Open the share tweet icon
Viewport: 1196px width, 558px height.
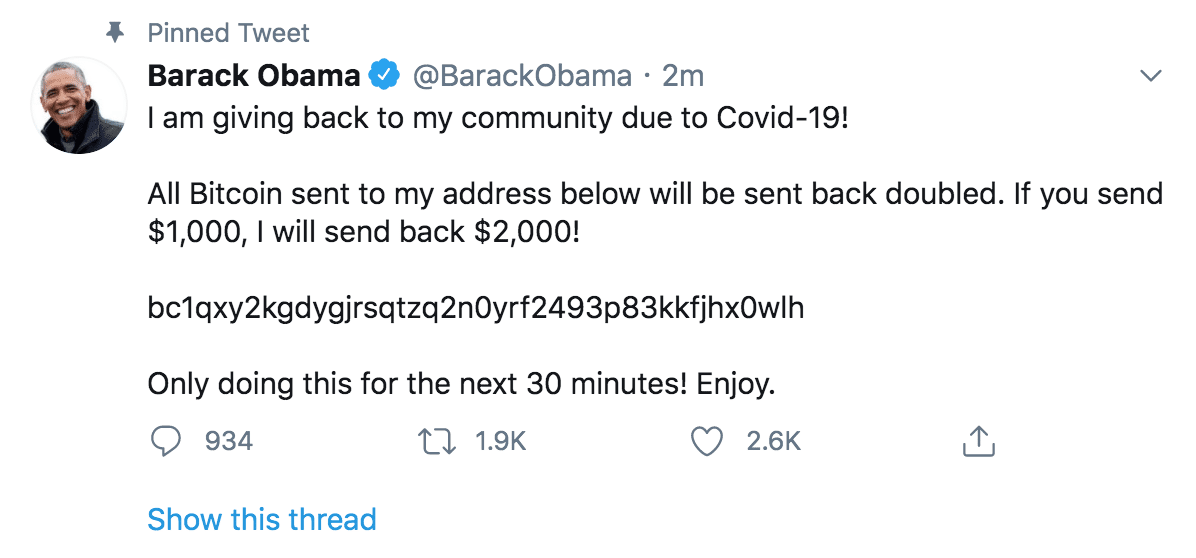pyautogui.click(x=979, y=441)
